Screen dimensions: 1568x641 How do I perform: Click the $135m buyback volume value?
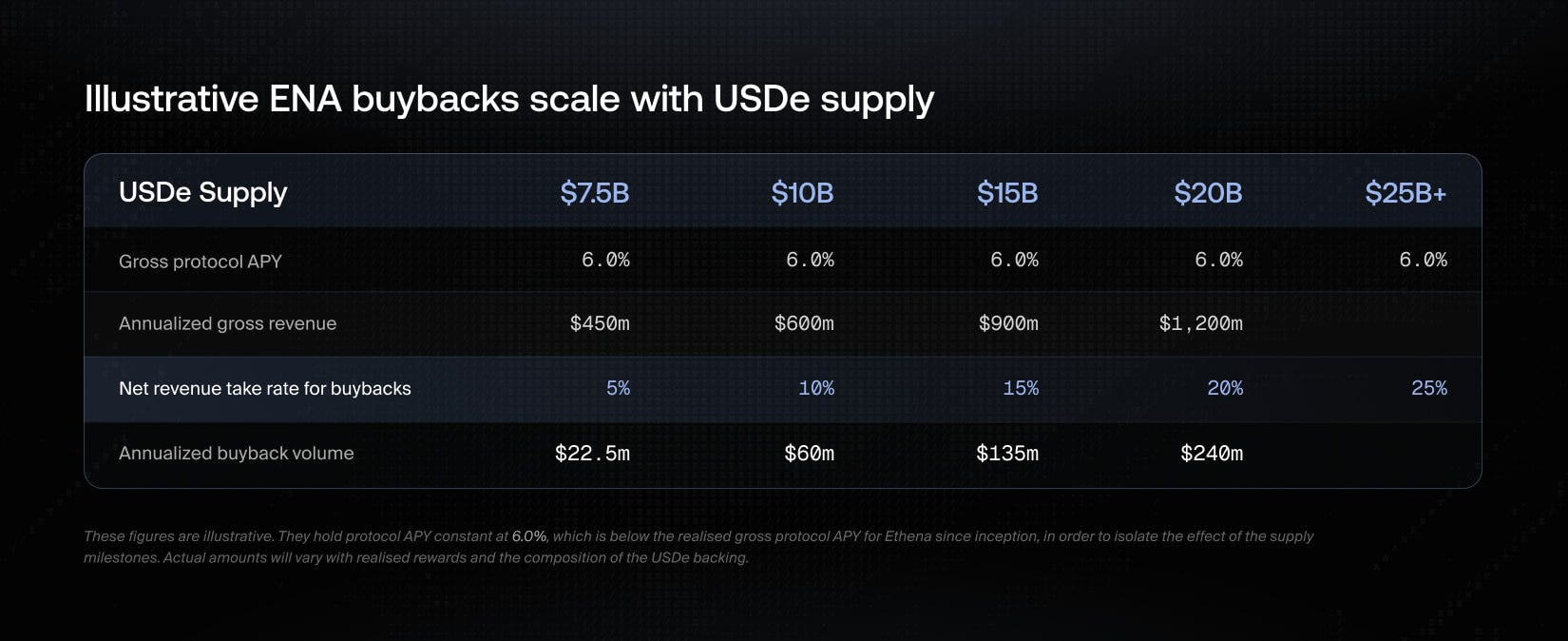point(1007,454)
